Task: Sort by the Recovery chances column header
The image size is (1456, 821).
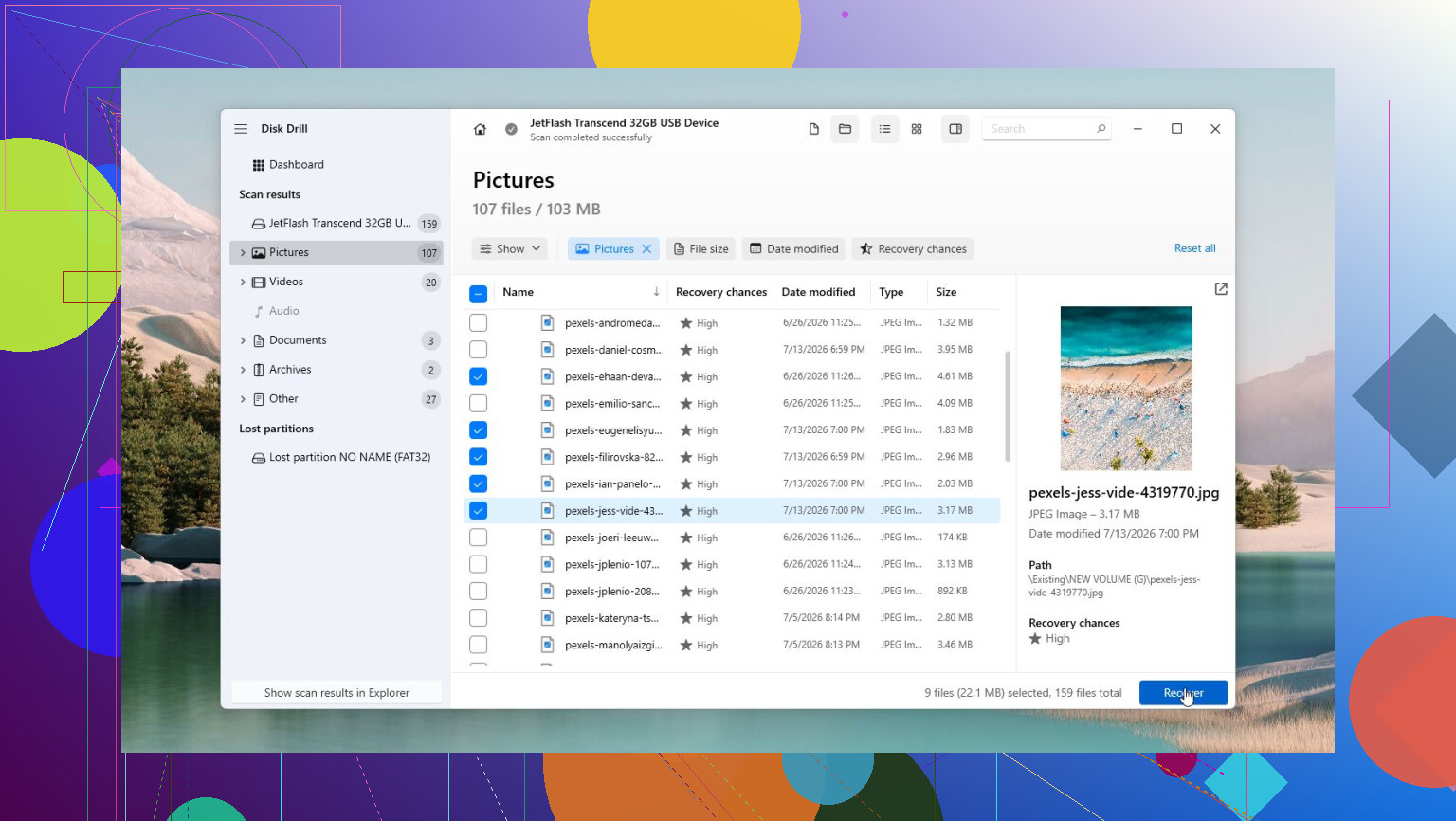Action: coord(721,292)
